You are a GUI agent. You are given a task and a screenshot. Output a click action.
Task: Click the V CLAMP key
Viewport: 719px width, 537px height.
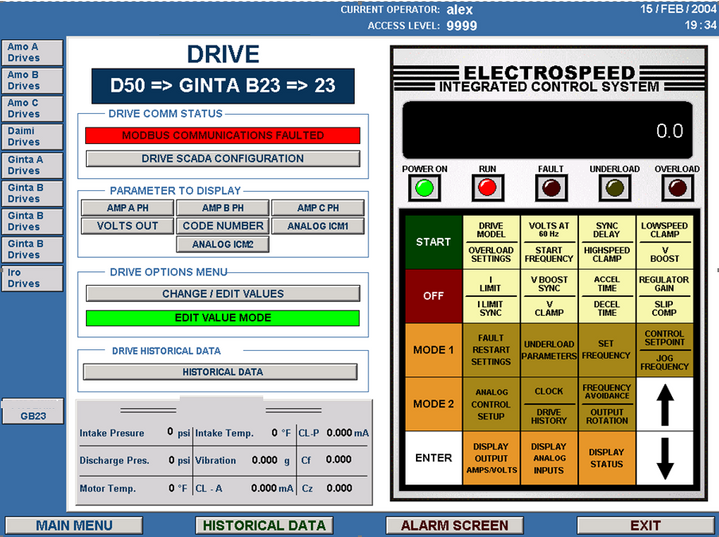coord(549,309)
